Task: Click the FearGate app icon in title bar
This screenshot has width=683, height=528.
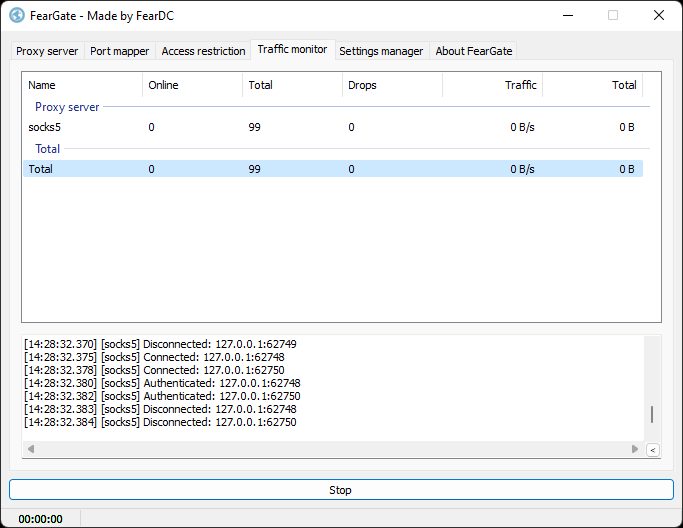Action: [17, 16]
